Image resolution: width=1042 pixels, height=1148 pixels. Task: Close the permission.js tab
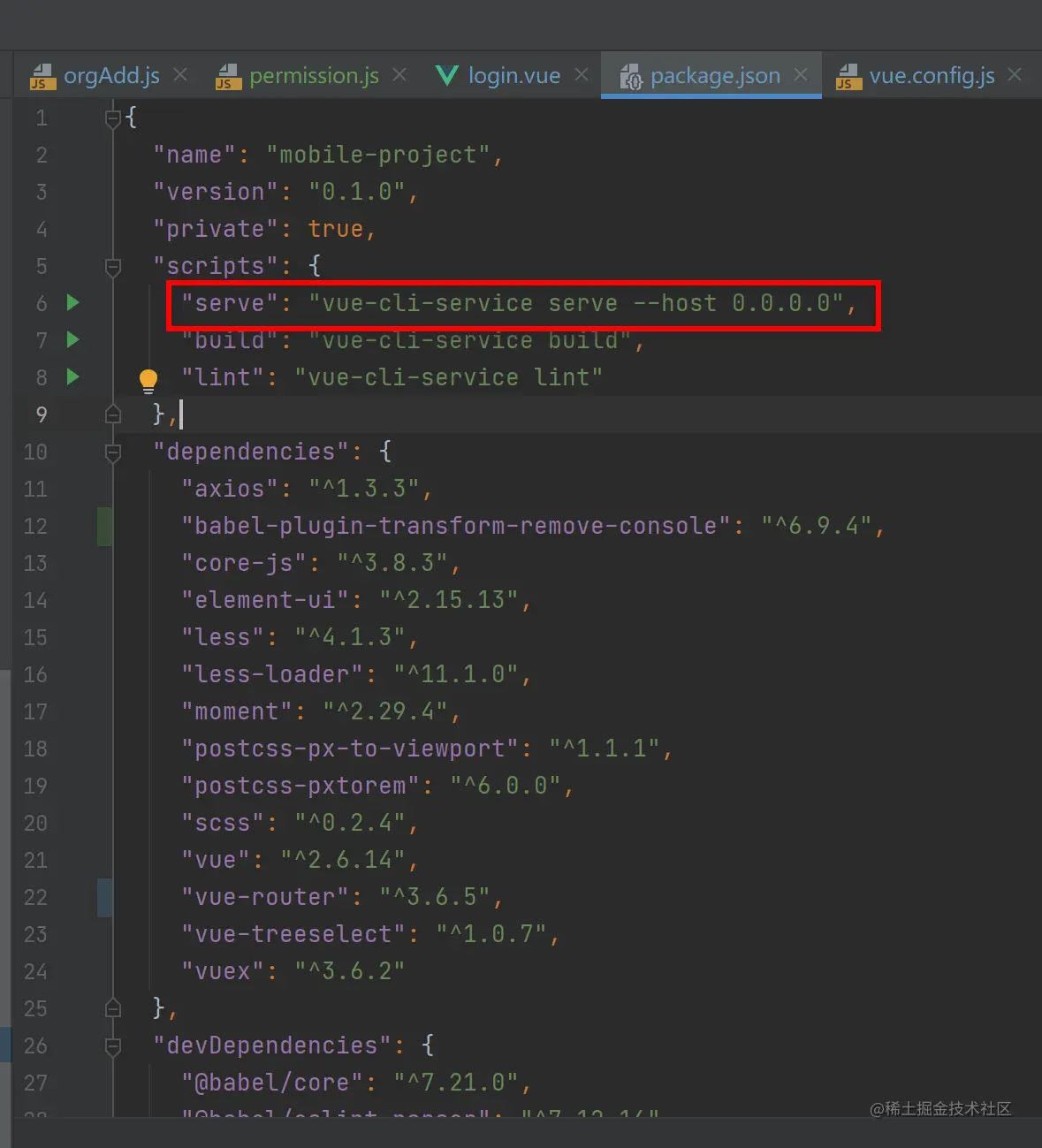pyautogui.click(x=399, y=75)
